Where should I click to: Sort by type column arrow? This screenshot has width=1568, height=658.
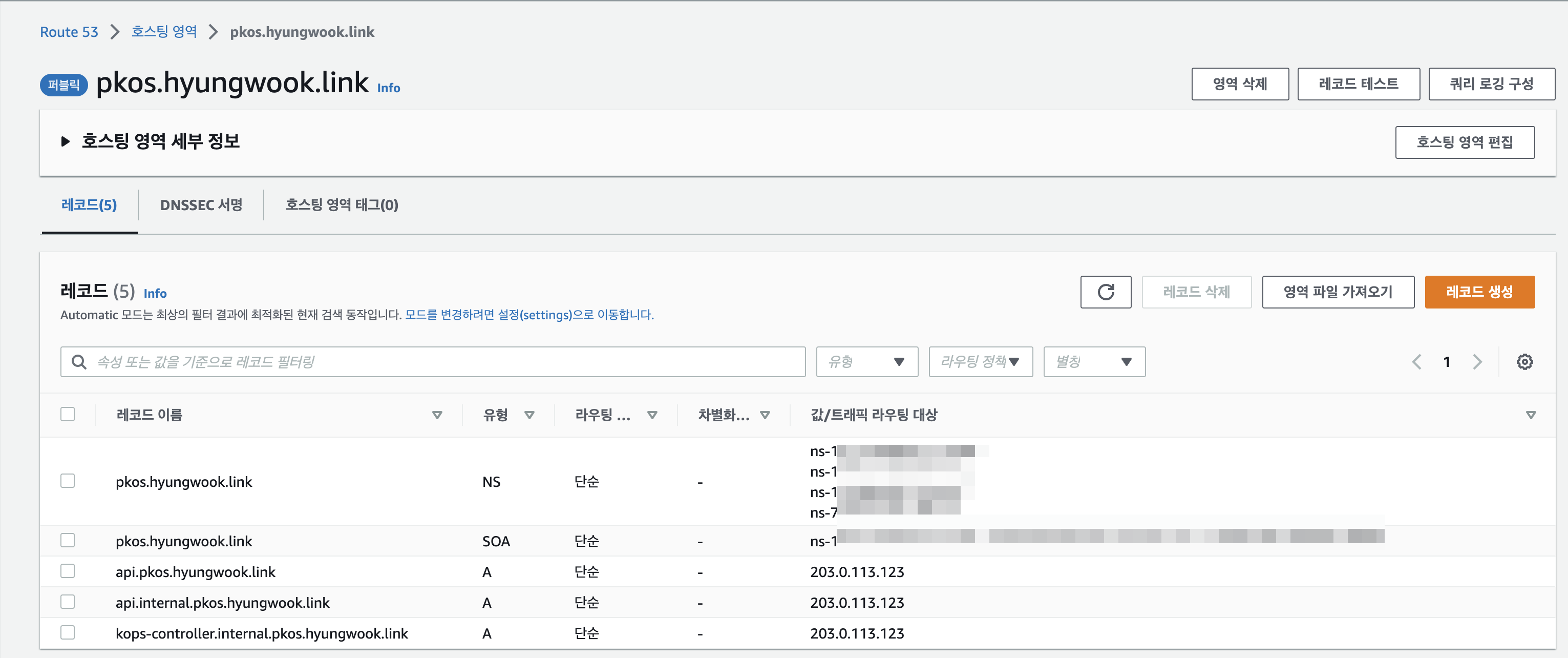pyautogui.click(x=529, y=415)
